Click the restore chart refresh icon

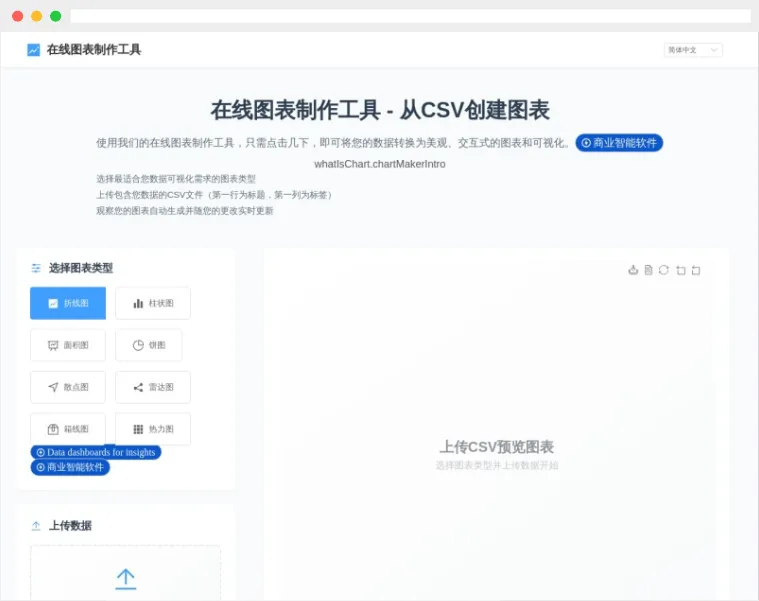(x=664, y=270)
